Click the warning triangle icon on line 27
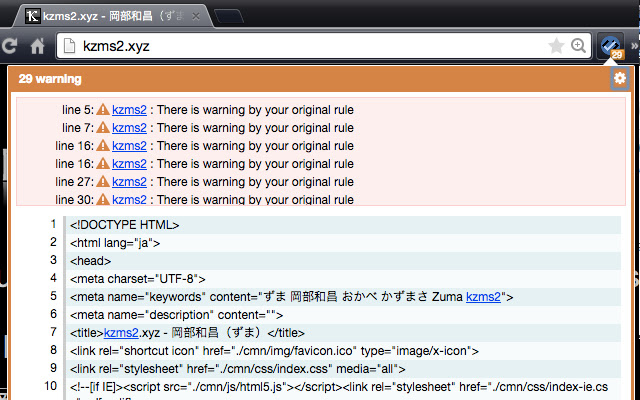This screenshot has height=400, width=640. pos(102,182)
